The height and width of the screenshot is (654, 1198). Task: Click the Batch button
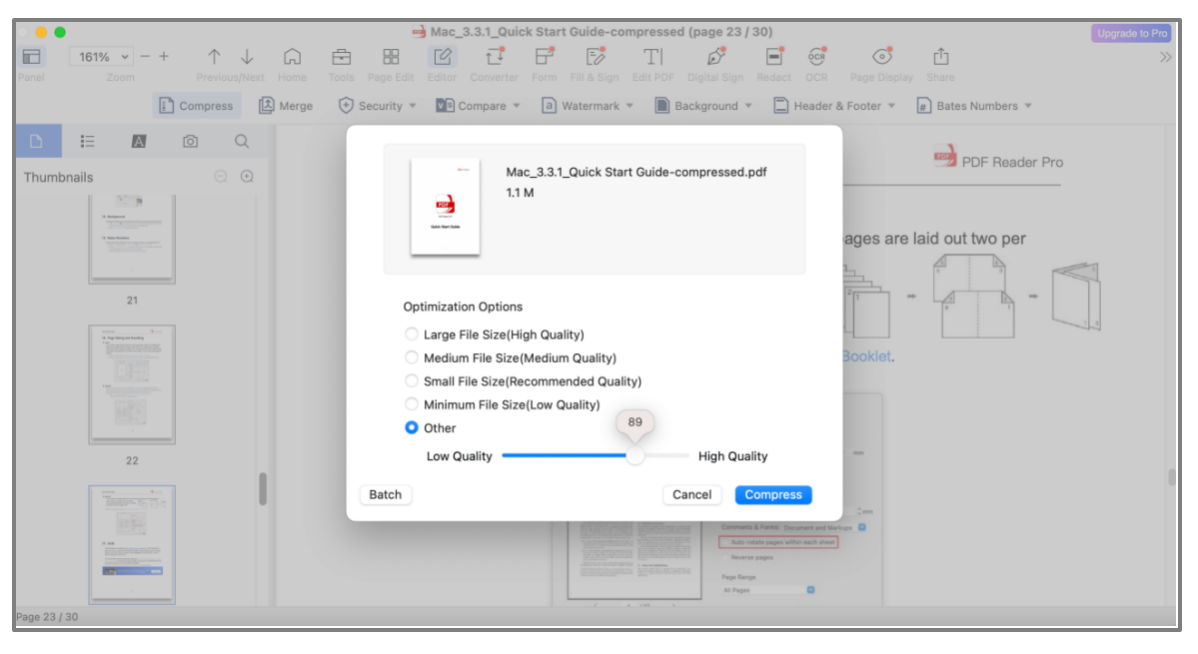tap(385, 494)
